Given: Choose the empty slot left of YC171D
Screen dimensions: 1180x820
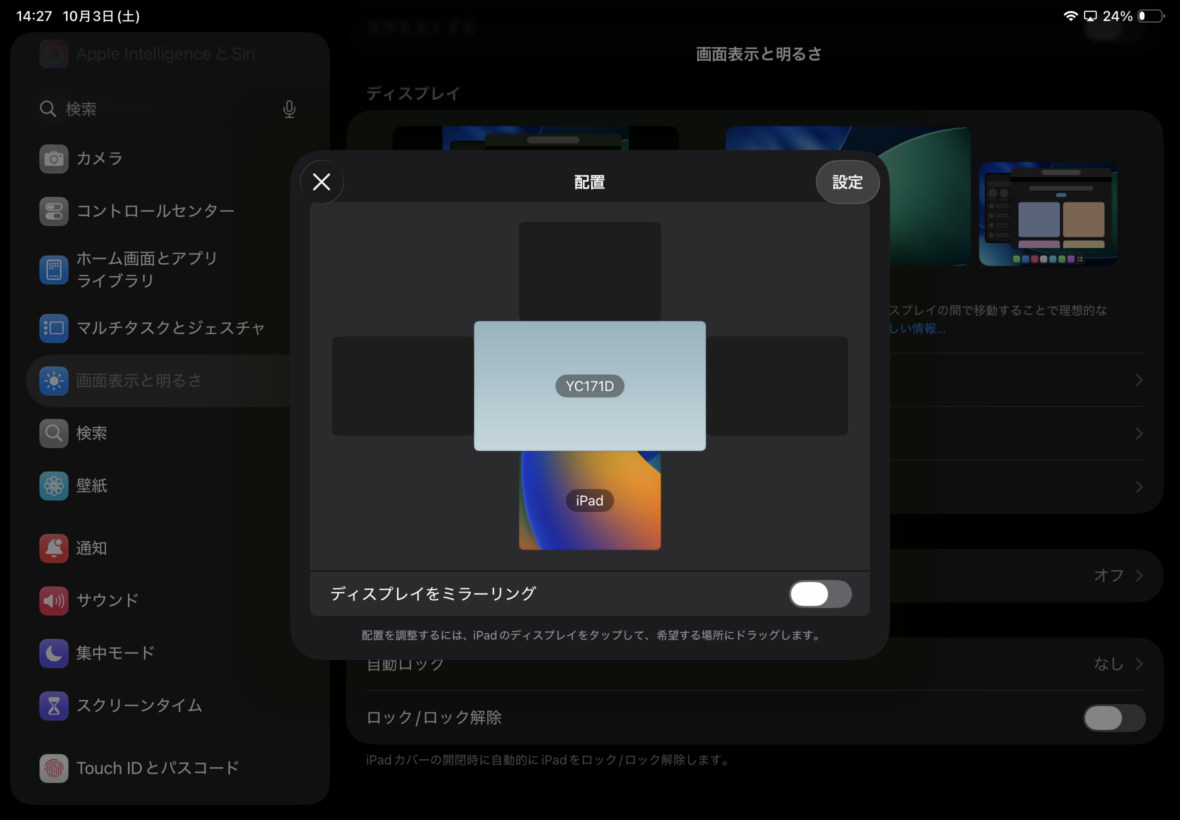Looking at the screenshot, I should point(403,386).
